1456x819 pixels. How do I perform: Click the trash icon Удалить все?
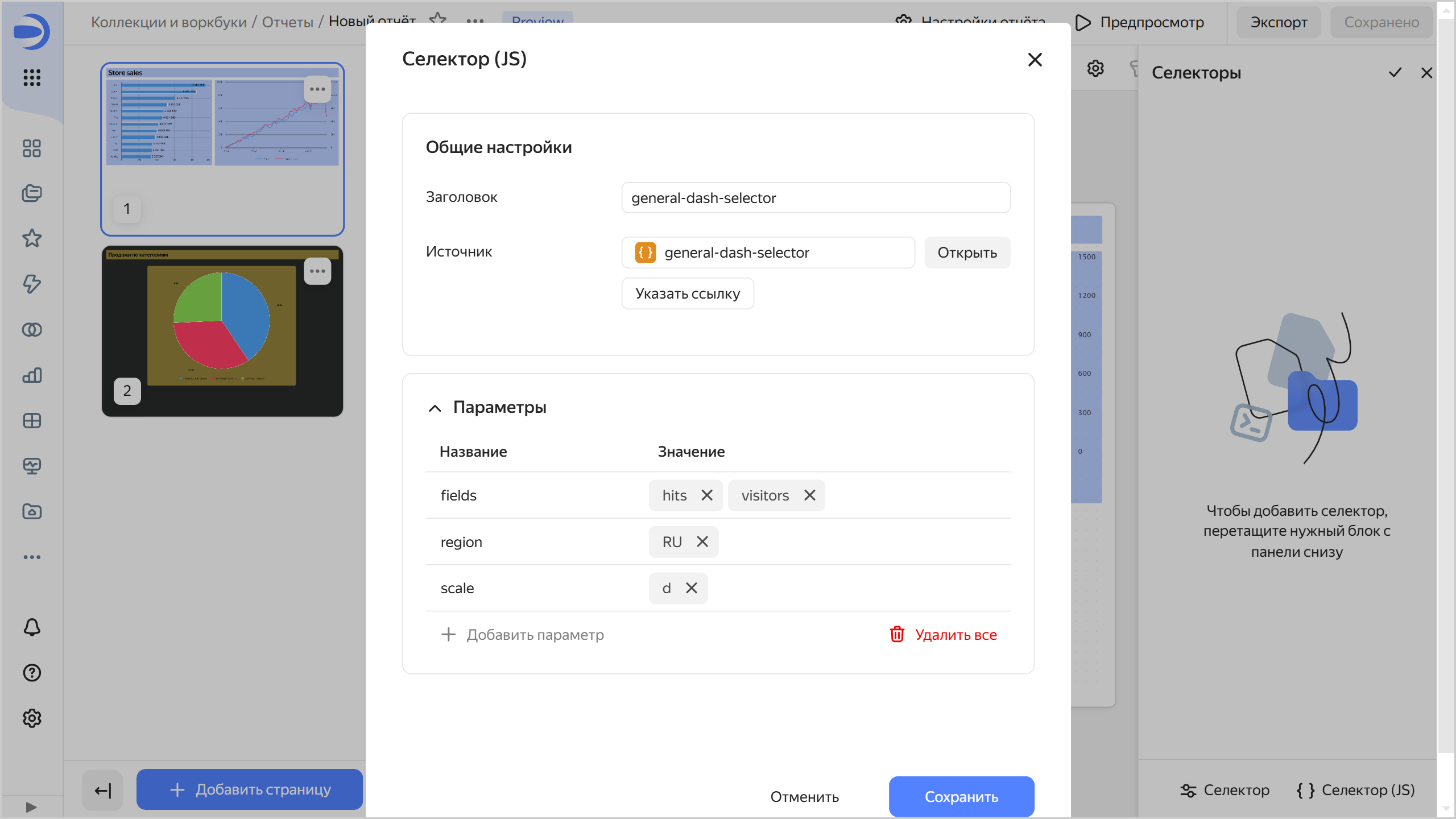pos(897,634)
